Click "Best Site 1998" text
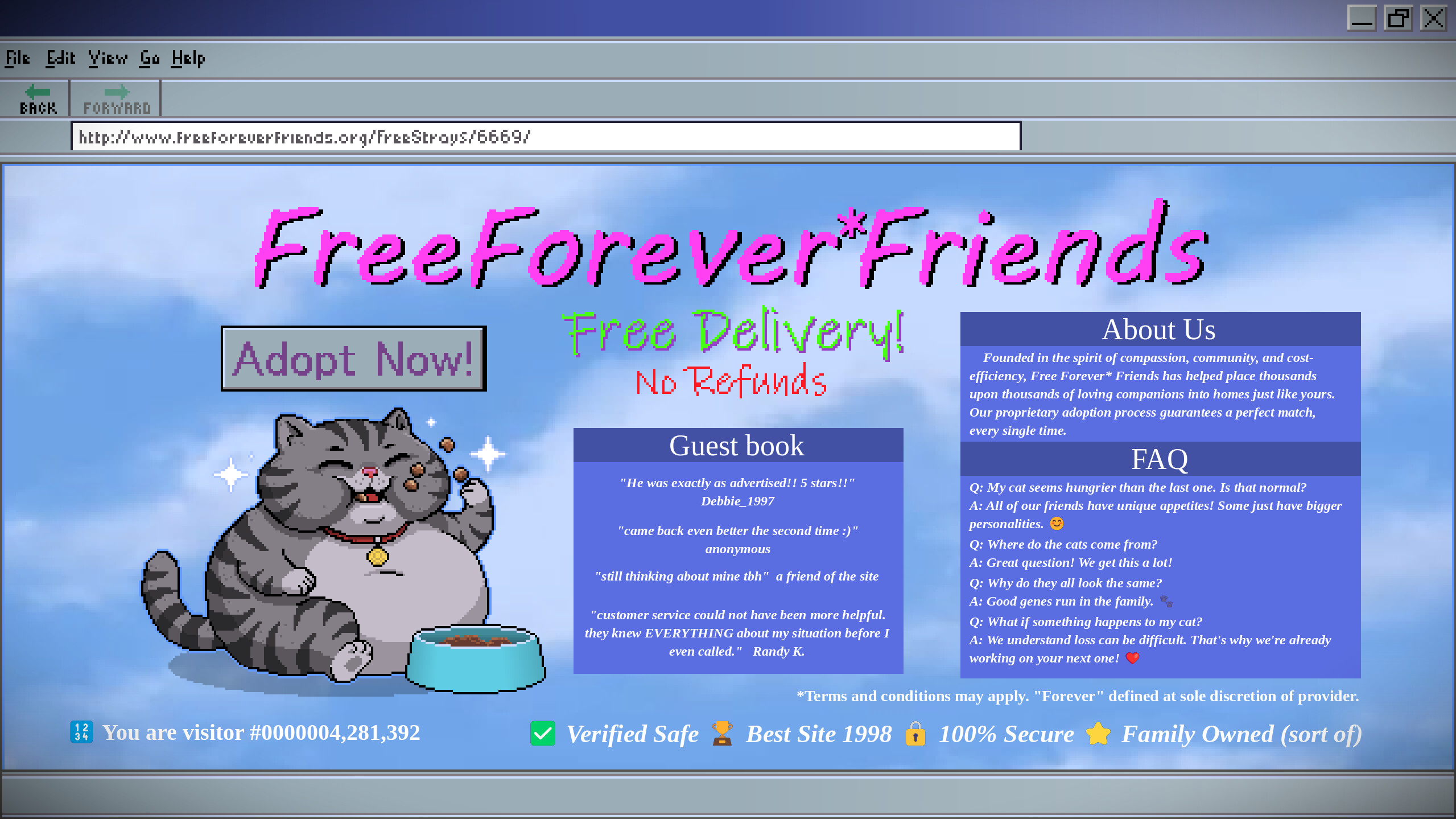Image resolution: width=1456 pixels, height=819 pixels. pyautogui.click(x=819, y=734)
